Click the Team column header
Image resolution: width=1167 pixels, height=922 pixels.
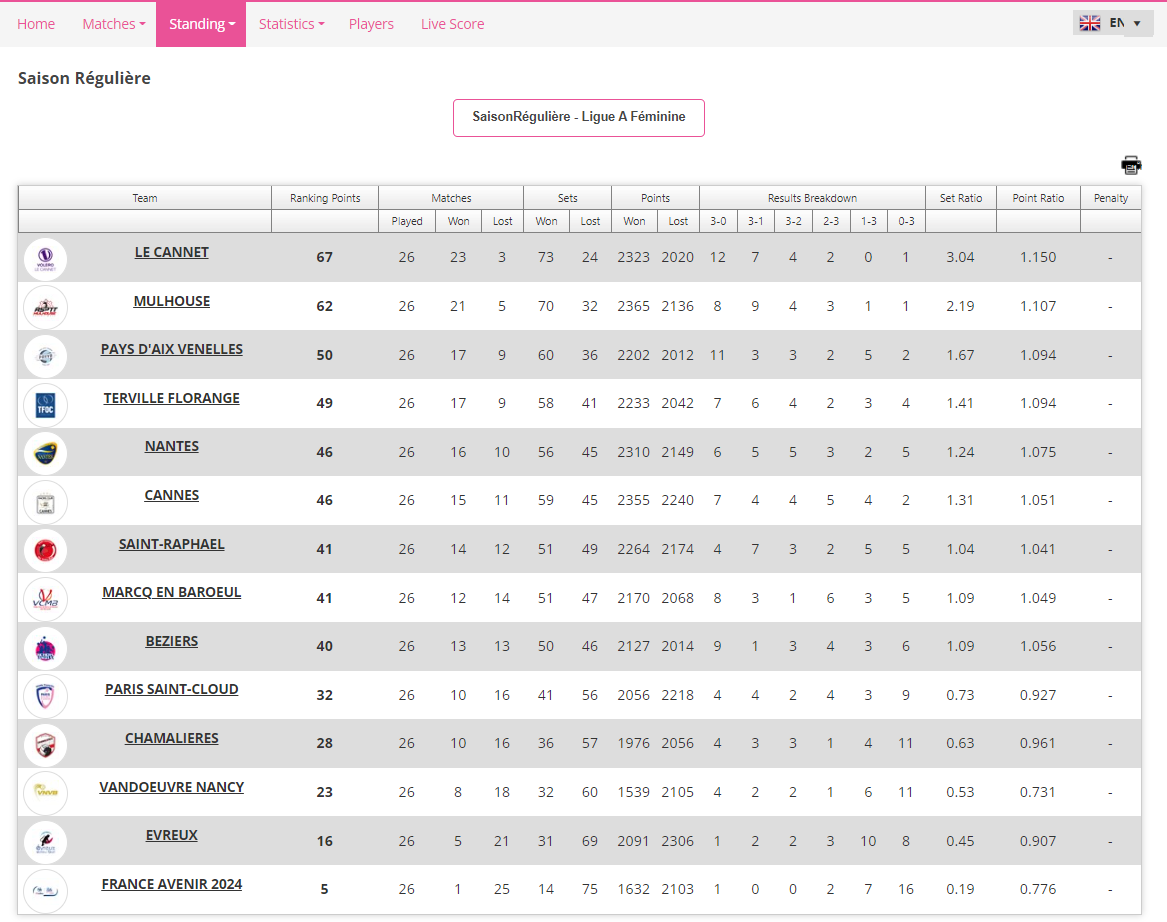click(x=145, y=198)
